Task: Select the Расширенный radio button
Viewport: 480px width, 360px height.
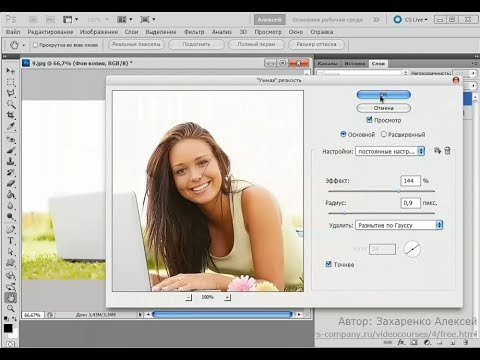Action: 384,134
